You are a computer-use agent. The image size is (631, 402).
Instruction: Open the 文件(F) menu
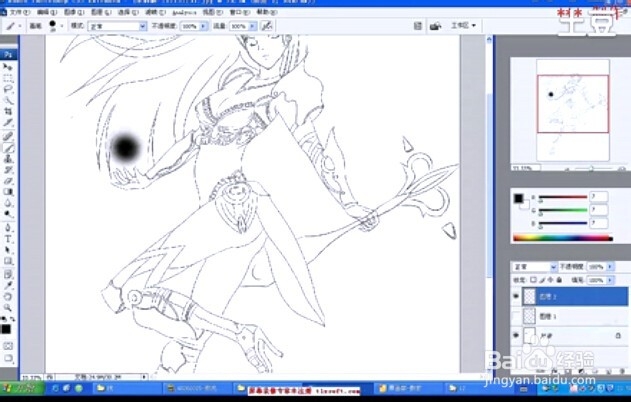pos(20,12)
